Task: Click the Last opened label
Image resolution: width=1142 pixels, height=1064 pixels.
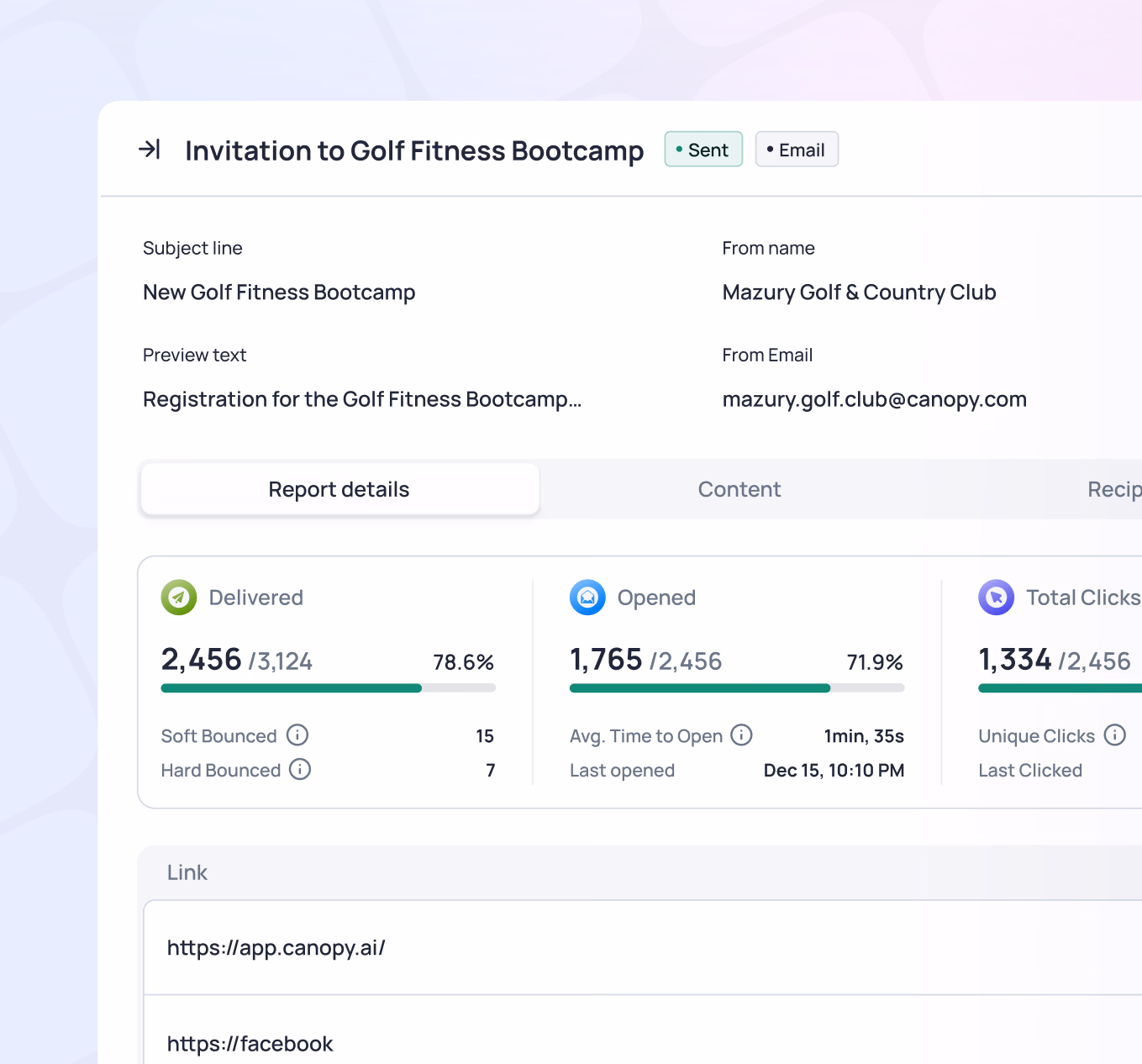Action: (623, 771)
